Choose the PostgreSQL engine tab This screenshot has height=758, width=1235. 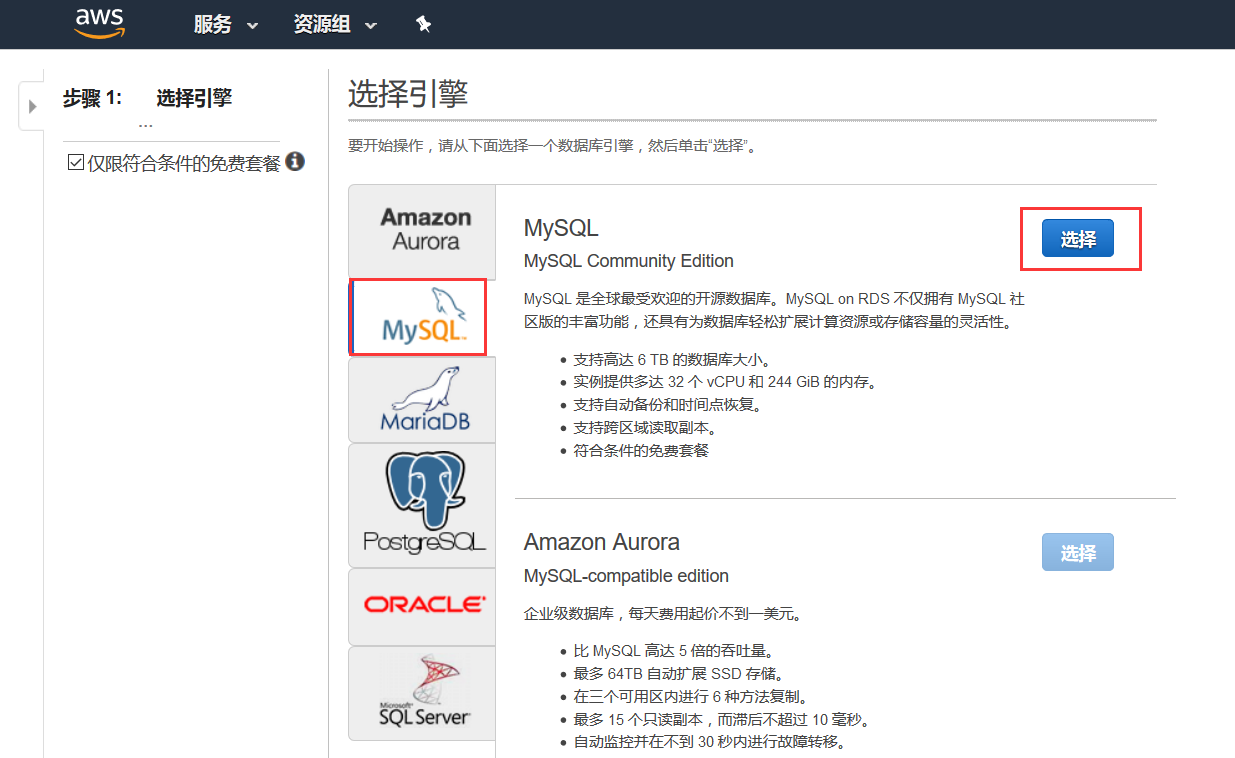[422, 506]
